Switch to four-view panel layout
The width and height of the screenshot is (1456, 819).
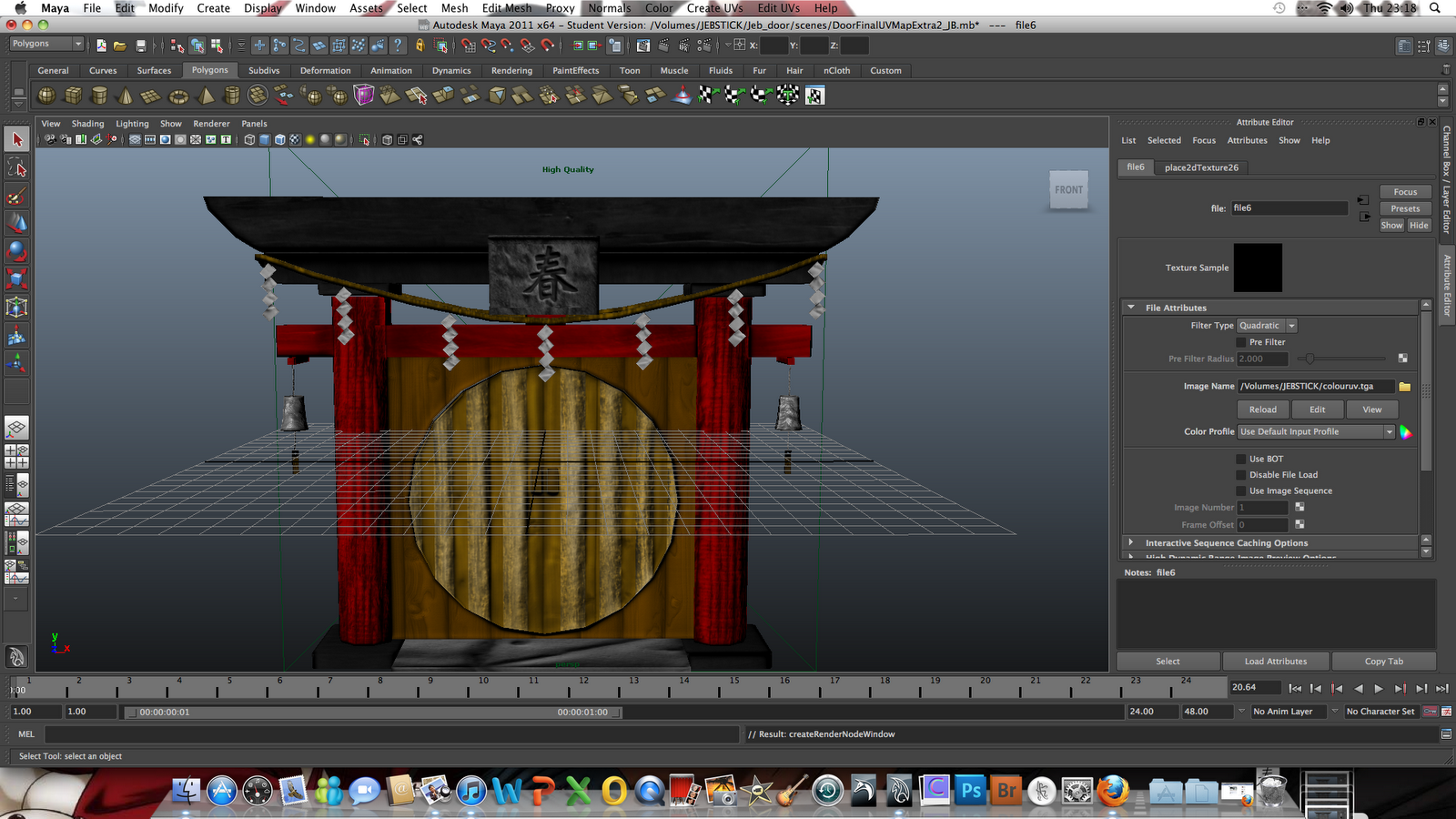(16, 456)
